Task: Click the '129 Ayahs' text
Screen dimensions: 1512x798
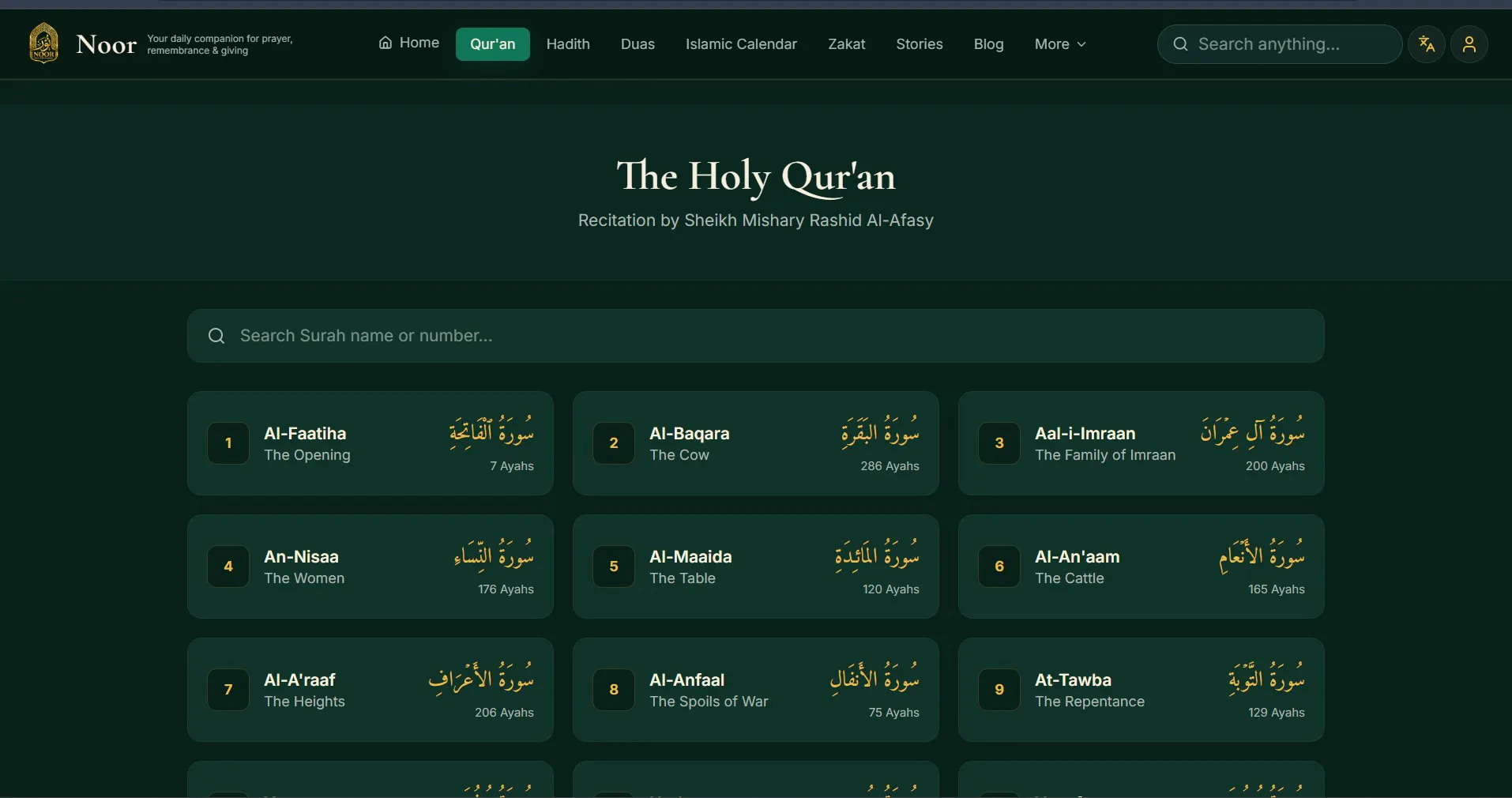Action: [1277, 713]
